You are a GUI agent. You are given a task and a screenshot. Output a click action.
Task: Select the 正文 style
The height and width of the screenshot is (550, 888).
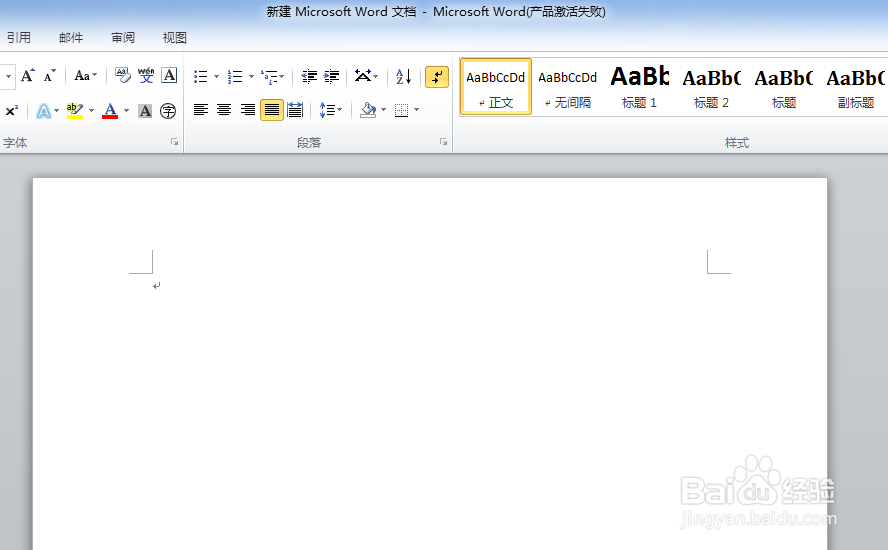click(496, 87)
